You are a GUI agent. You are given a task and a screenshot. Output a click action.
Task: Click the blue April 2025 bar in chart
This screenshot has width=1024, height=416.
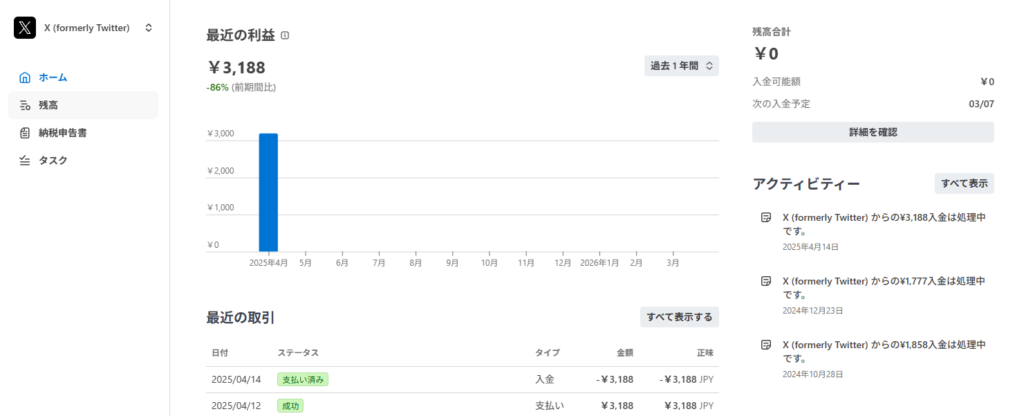click(268, 192)
